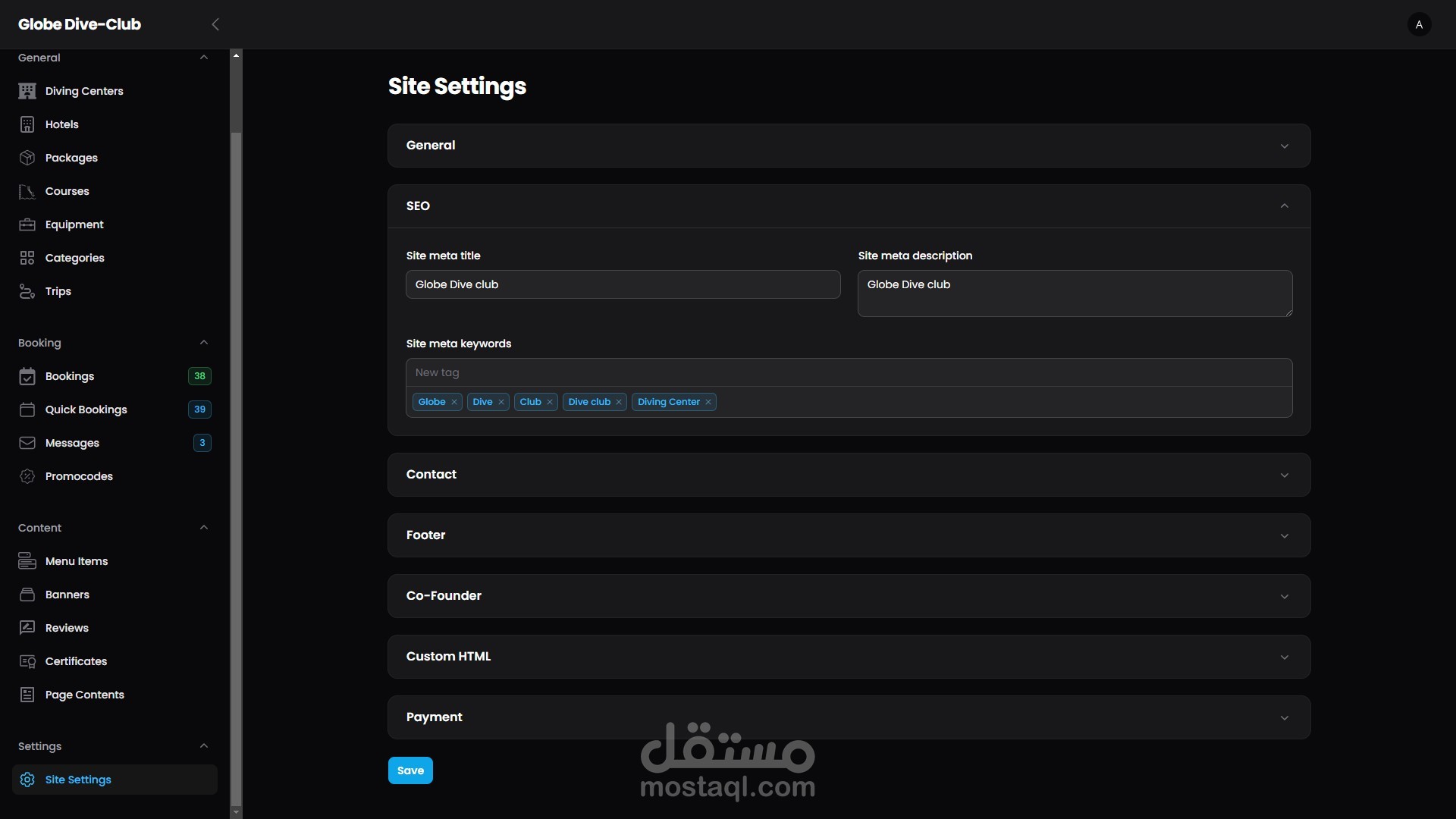The height and width of the screenshot is (819, 1456).
Task: Collapse the sidebar with the arrow icon
Action: 215,24
